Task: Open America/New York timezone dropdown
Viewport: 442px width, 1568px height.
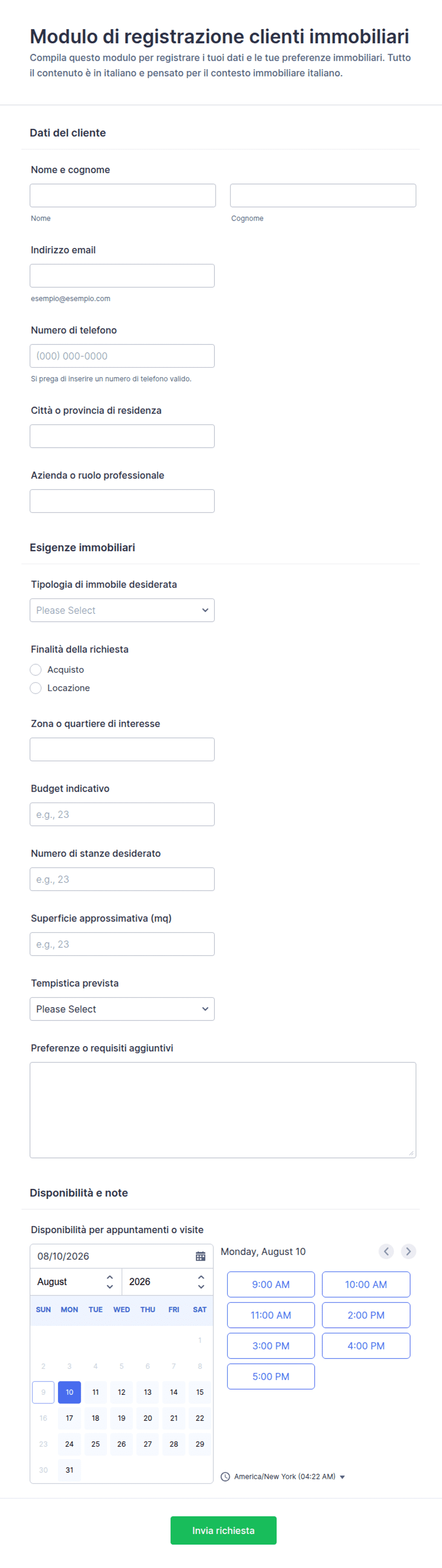Action: (289, 1476)
